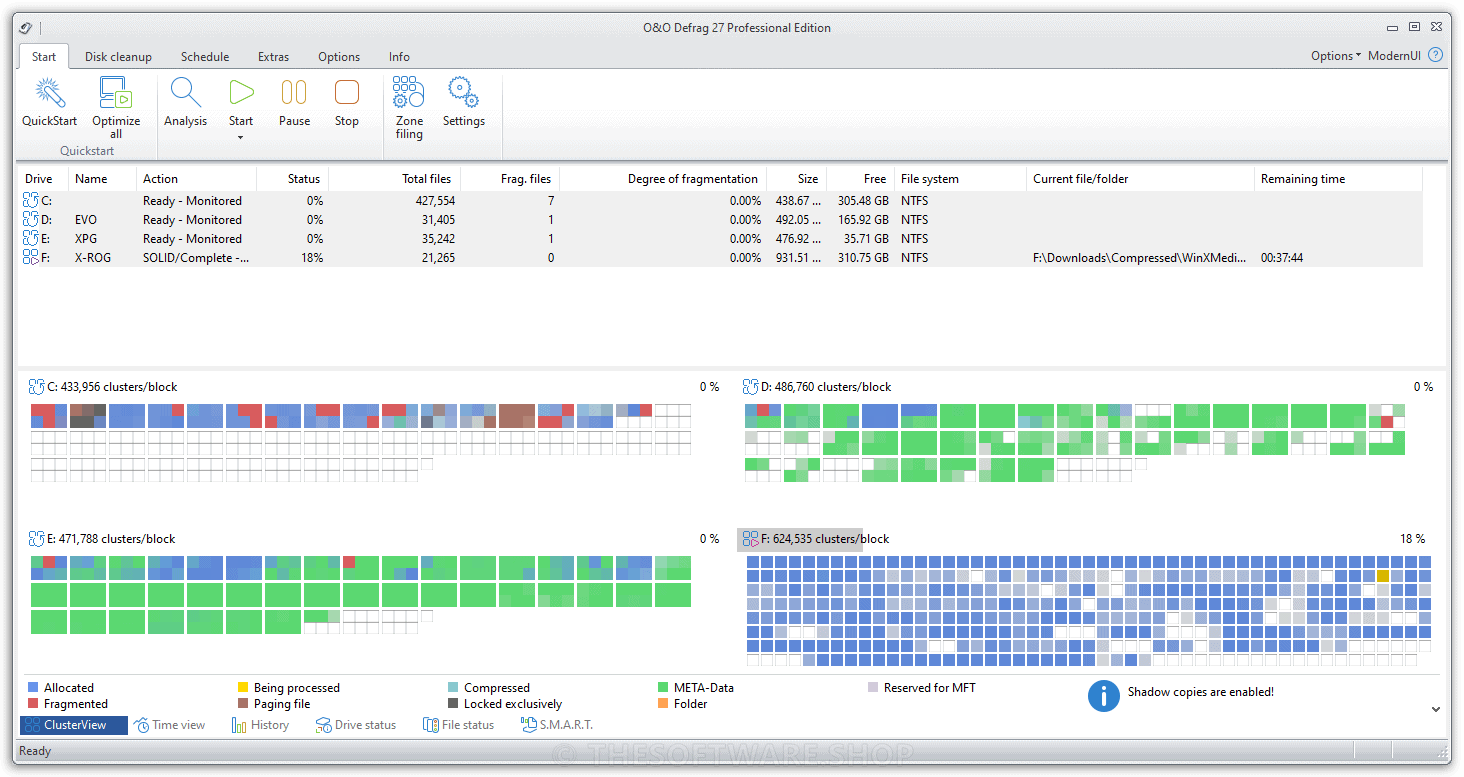
Task: Run drive Analysis
Action: 186,102
